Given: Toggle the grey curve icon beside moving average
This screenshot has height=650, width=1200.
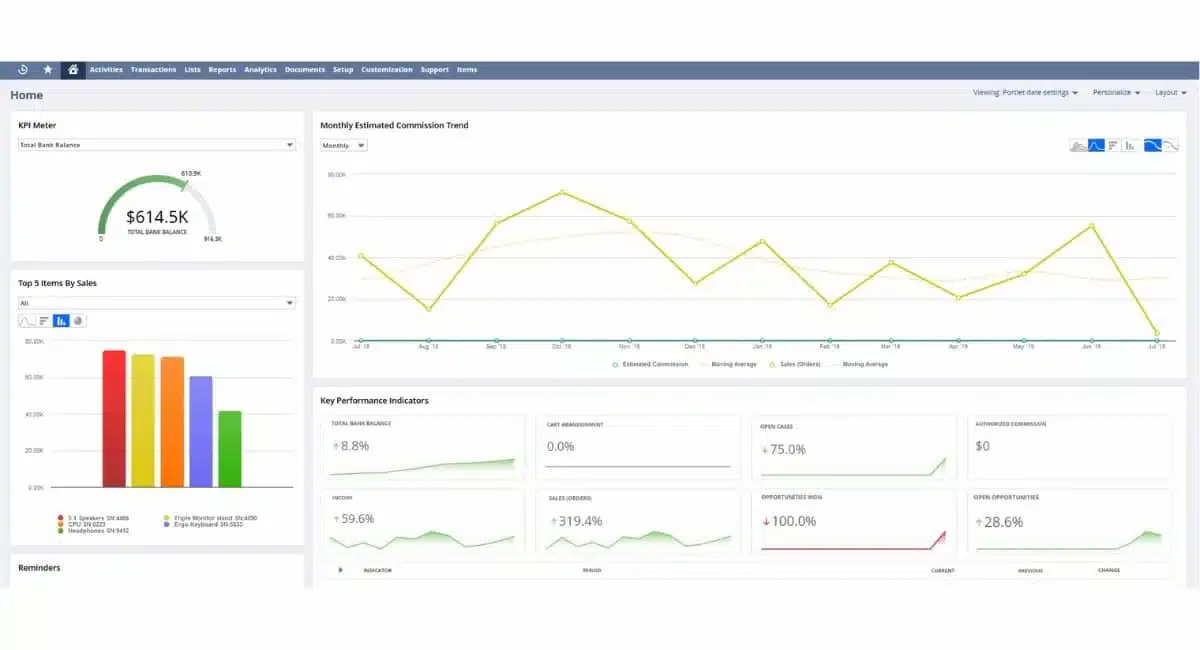Looking at the screenshot, I should click(x=1171, y=145).
